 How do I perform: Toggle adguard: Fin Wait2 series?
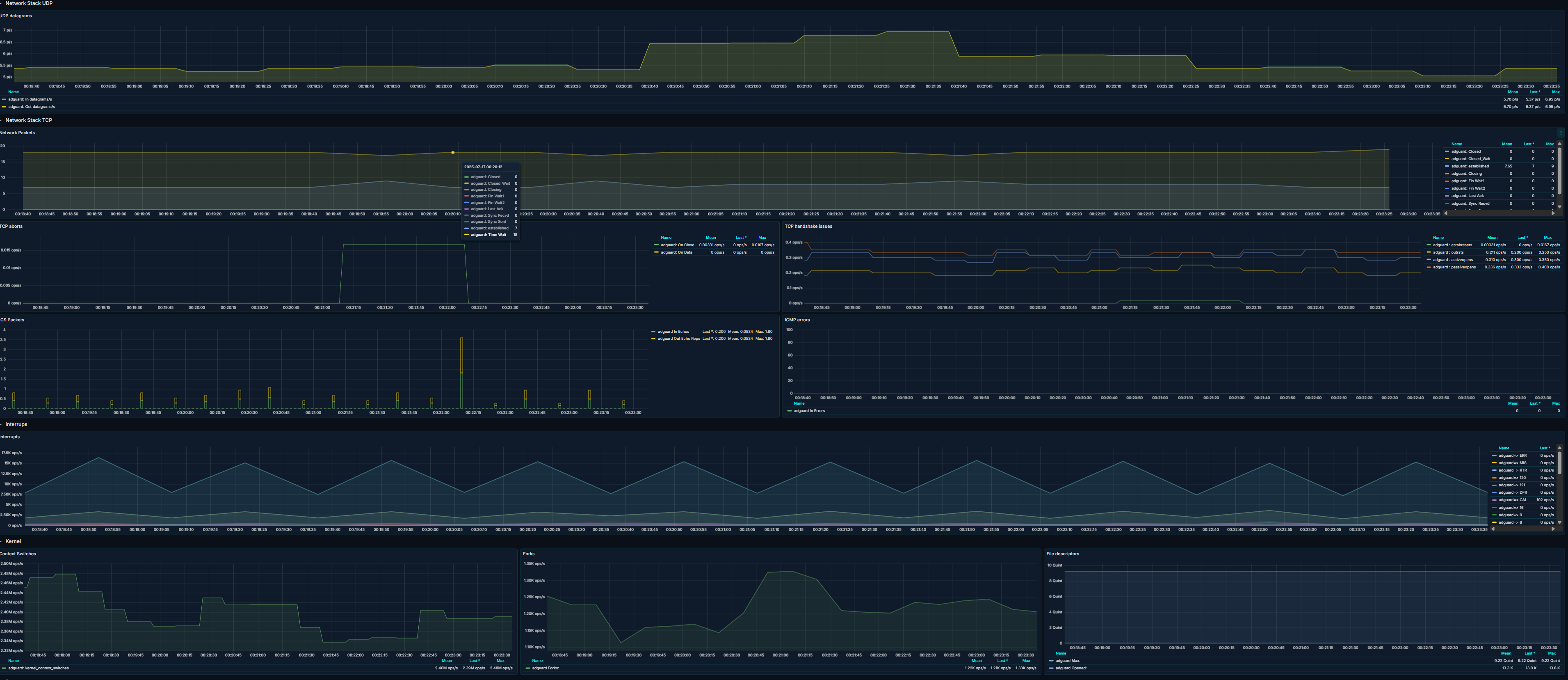pos(1468,188)
